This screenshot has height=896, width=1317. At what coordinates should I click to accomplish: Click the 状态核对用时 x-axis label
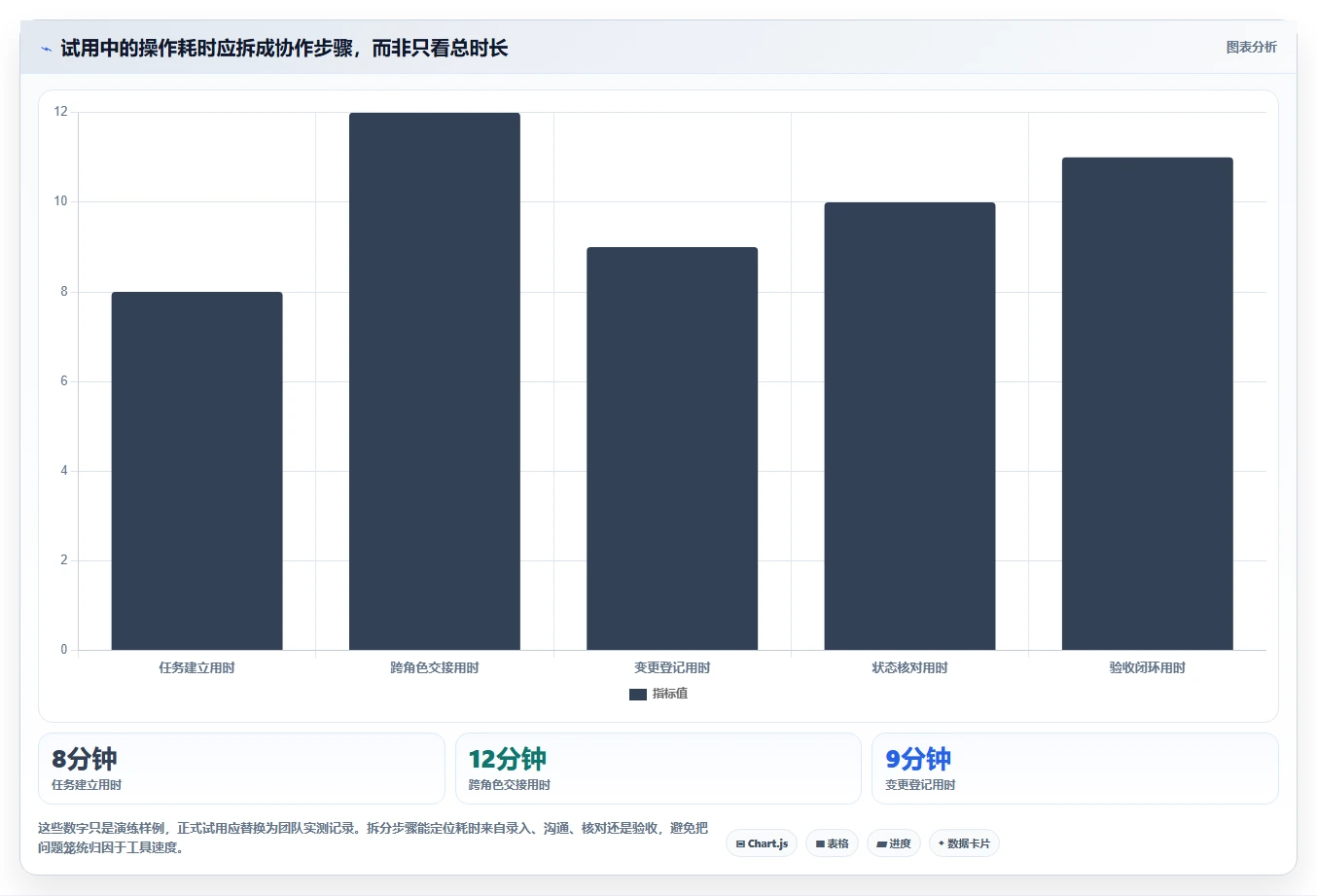(x=909, y=667)
